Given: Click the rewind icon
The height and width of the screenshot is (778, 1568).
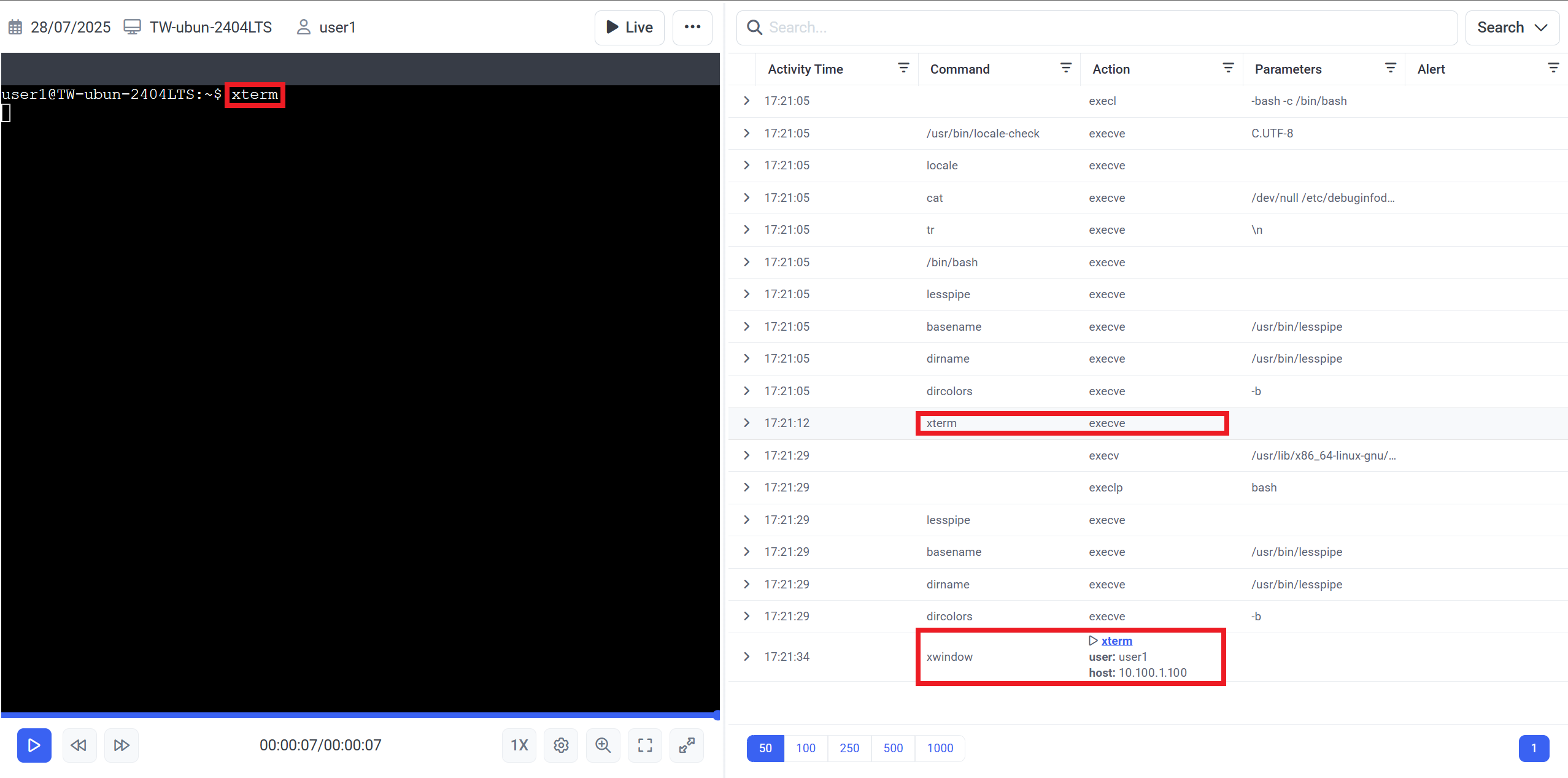Looking at the screenshot, I should tap(79, 745).
